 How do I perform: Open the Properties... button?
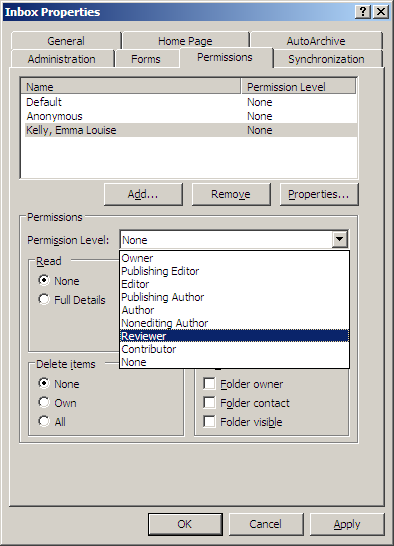(x=319, y=194)
